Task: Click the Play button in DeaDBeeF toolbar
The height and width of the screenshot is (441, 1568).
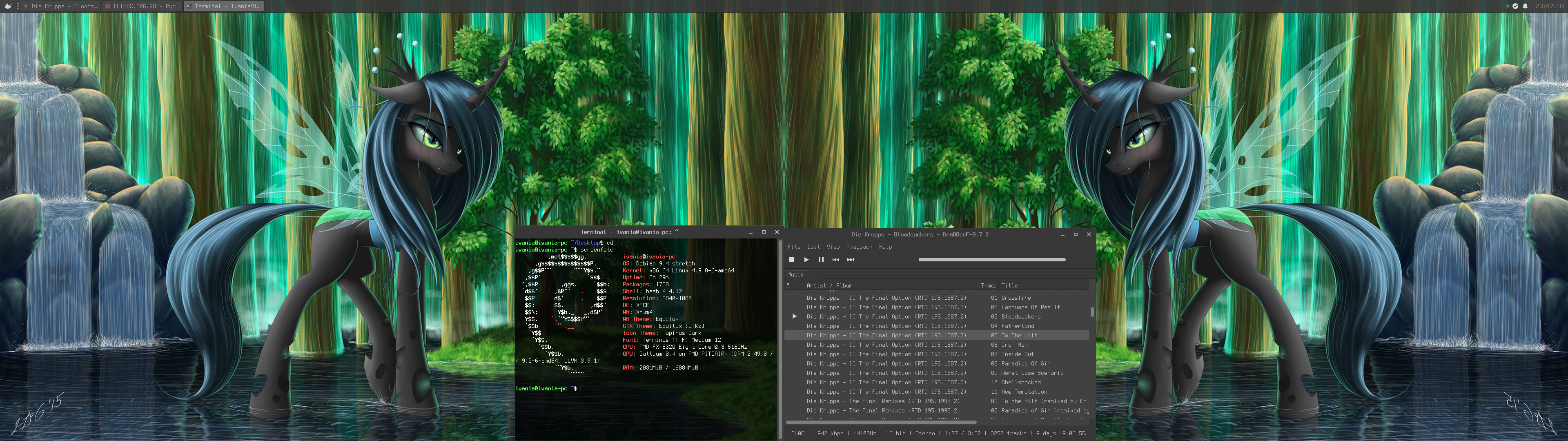Action: click(806, 259)
